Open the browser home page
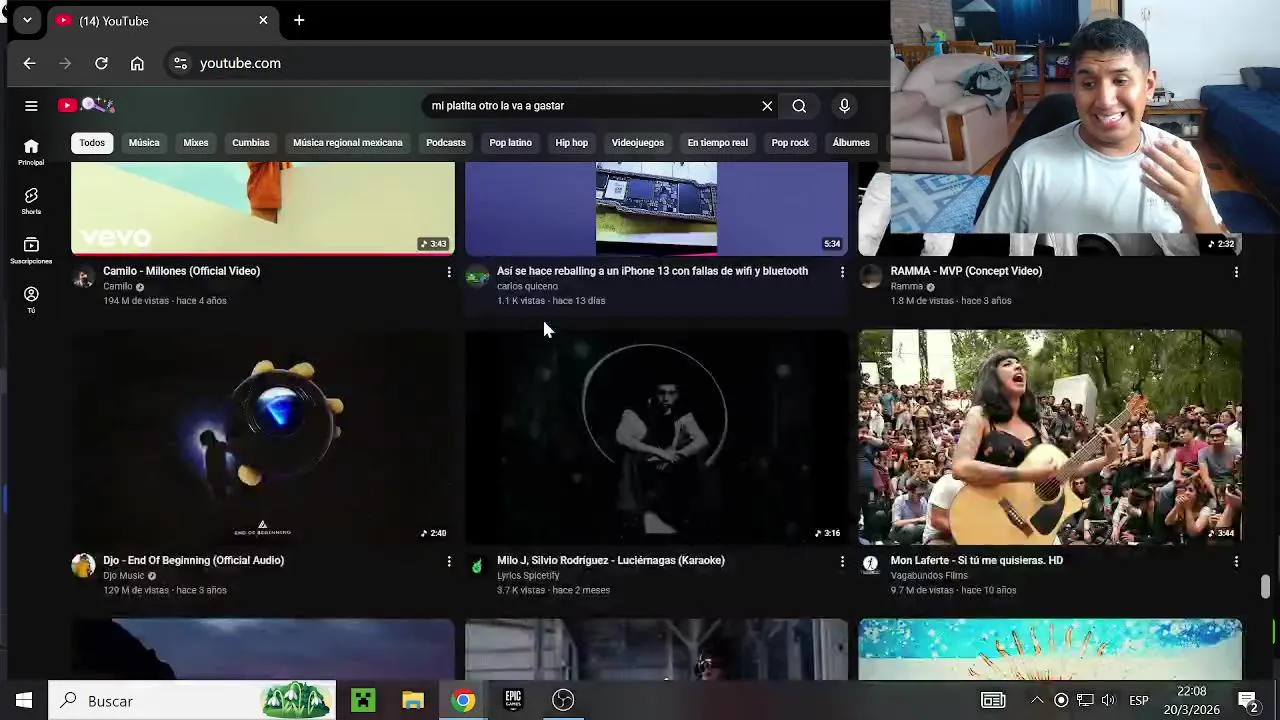This screenshot has width=1280, height=720. [x=137, y=63]
